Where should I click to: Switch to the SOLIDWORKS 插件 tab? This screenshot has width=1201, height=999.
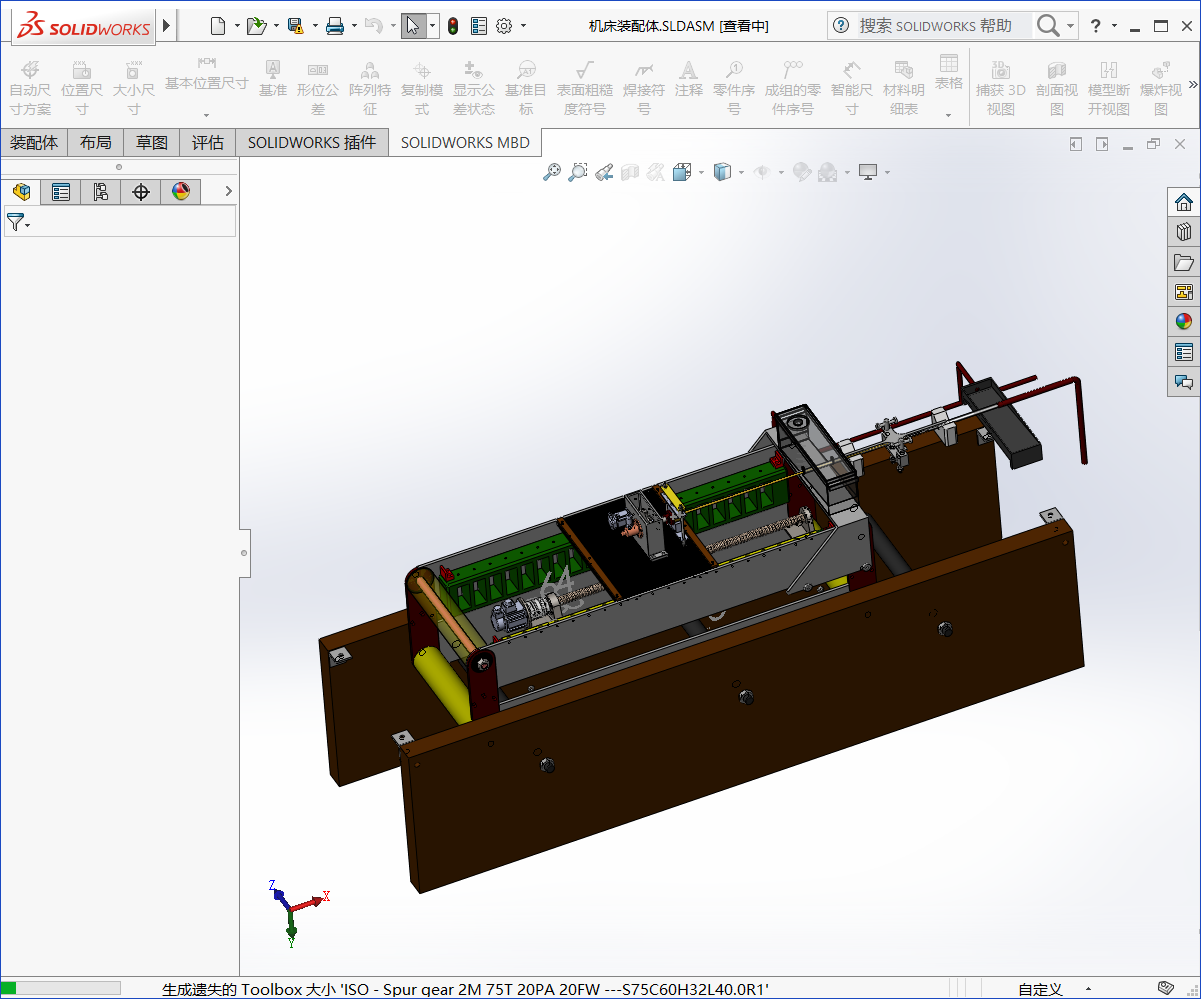click(312, 143)
